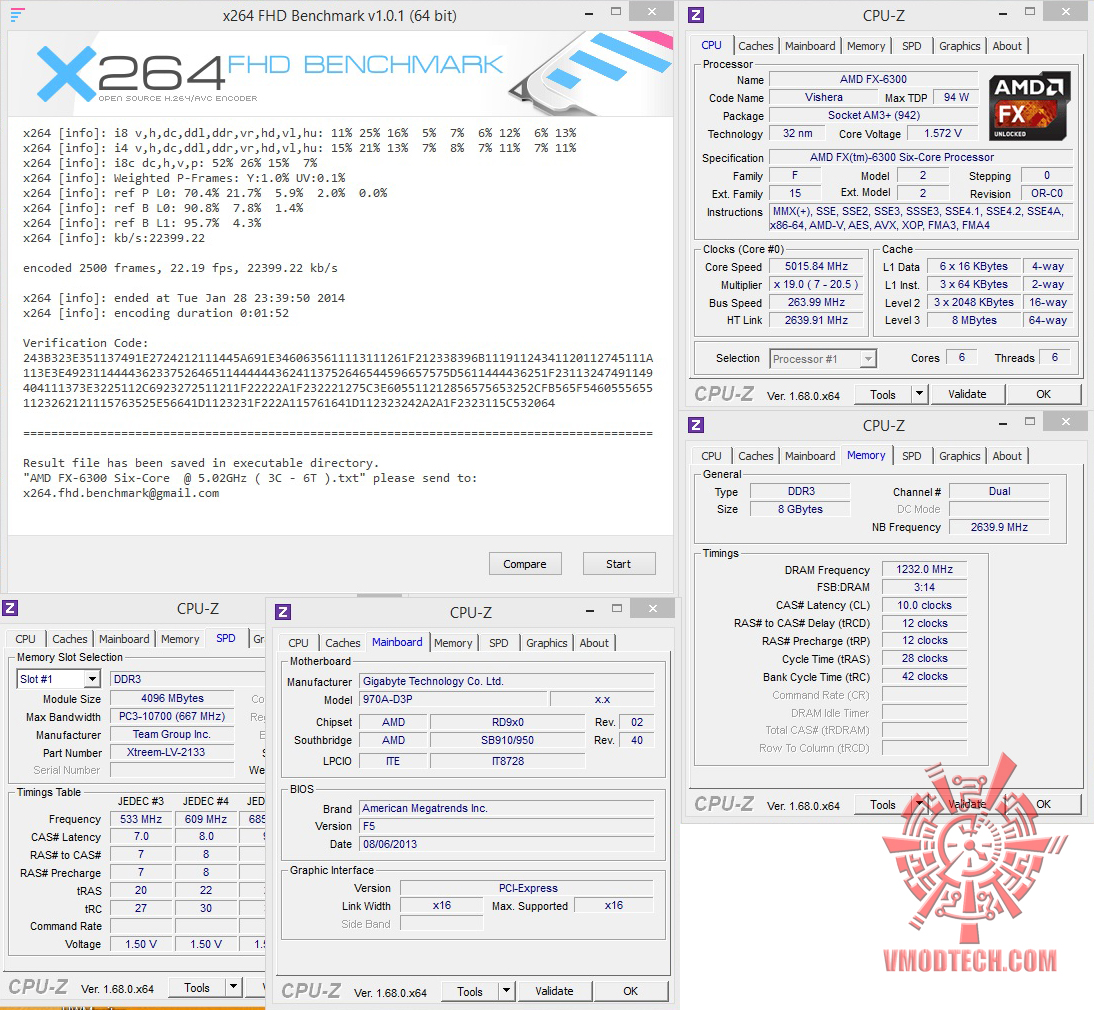
Task: Switch to Graphics tab in top CPU-Z window
Action: [x=959, y=46]
